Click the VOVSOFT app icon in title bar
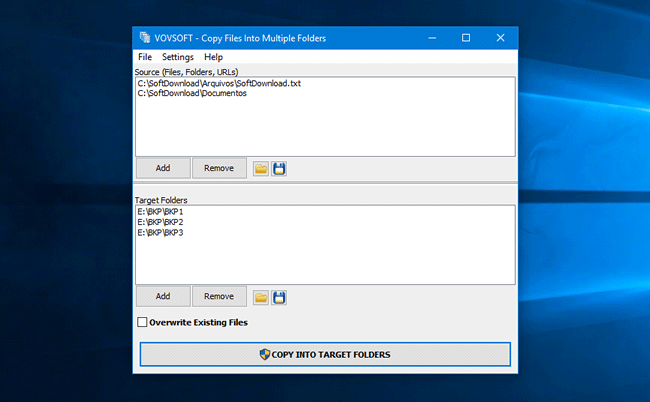 tap(145, 38)
